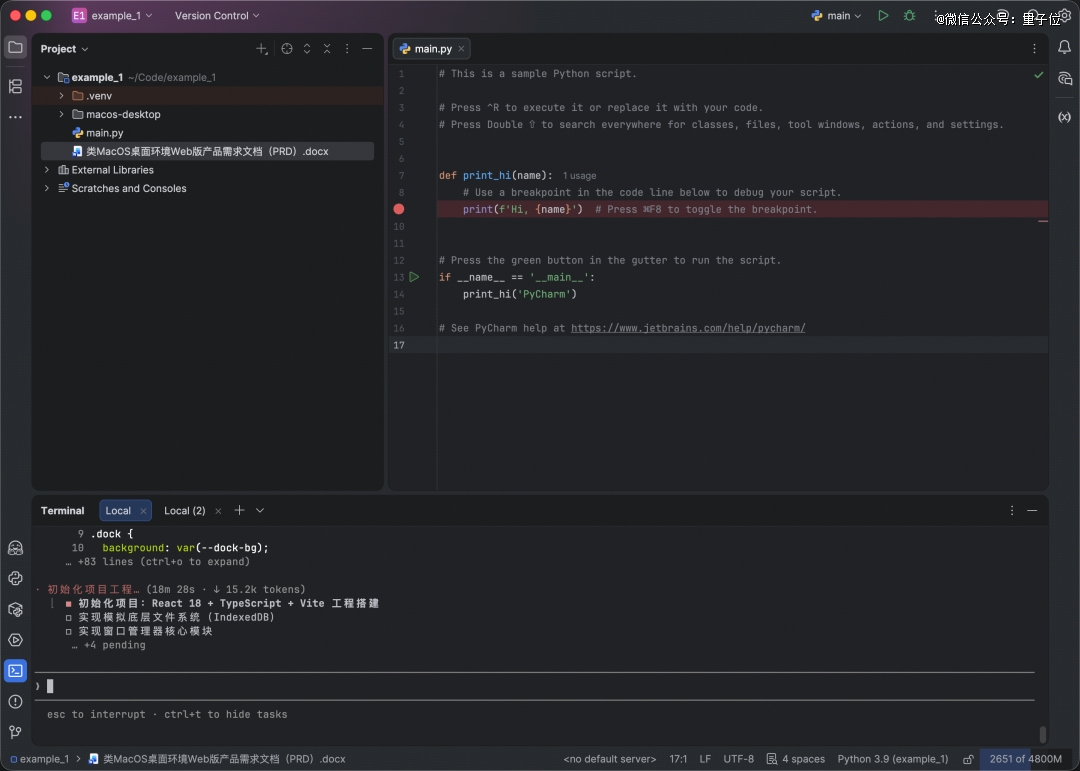The width and height of the screenshot is (1080, 771).
Task: Toggle the Terminal tool window button
Action: [15, 670]
